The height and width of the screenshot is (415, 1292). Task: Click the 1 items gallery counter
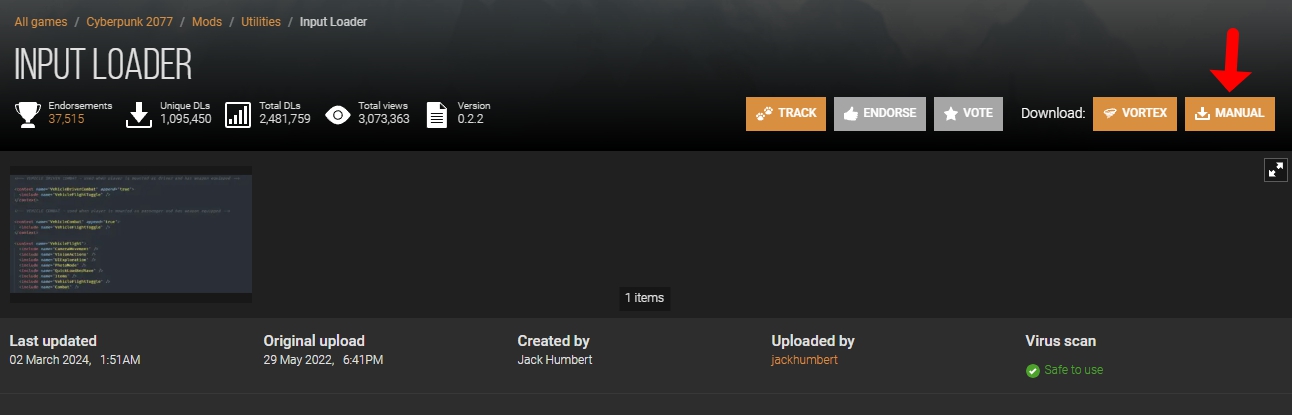click(644, 298)
